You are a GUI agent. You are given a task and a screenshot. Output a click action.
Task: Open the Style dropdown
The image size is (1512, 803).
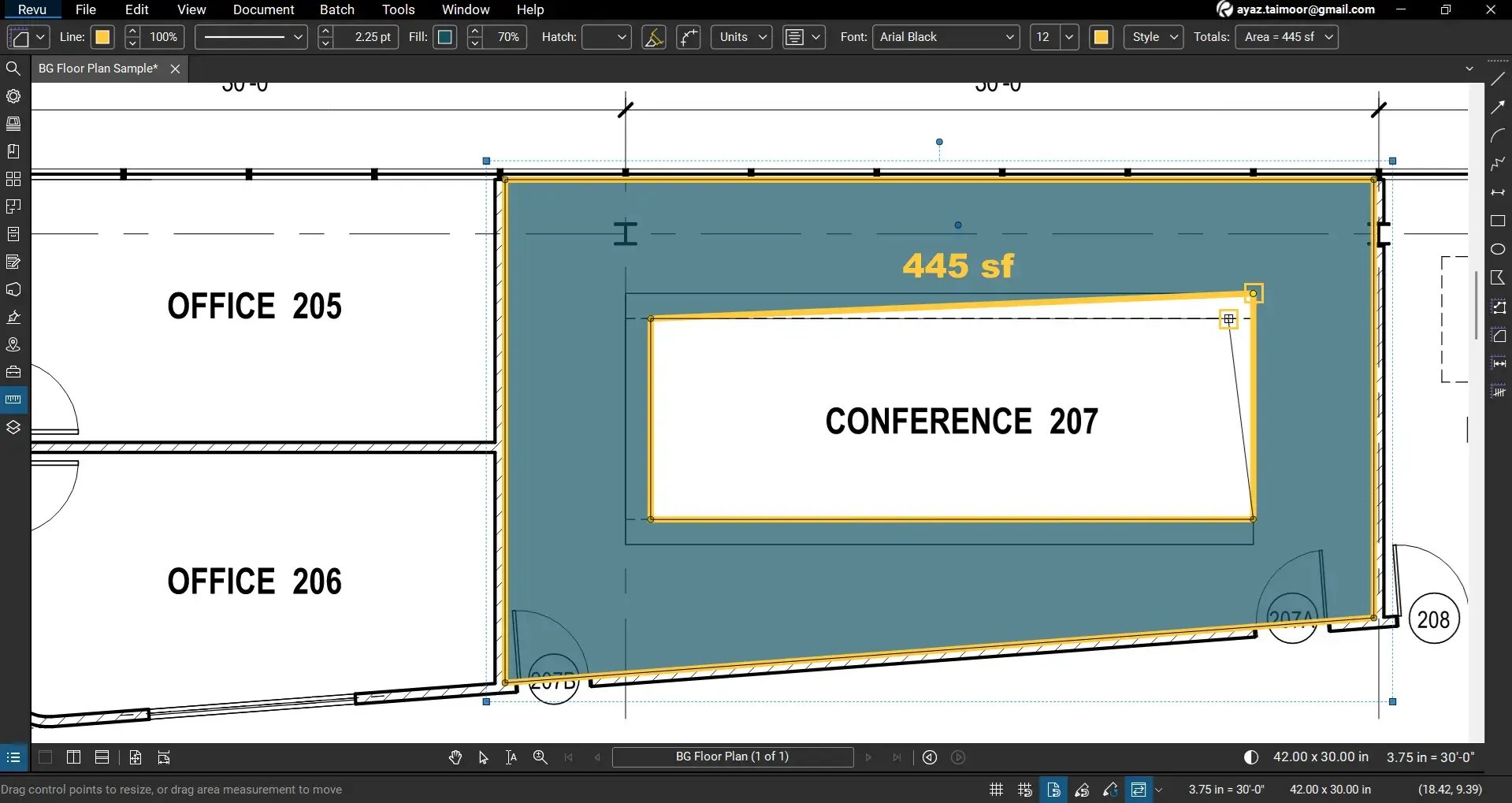(1154, 37)
